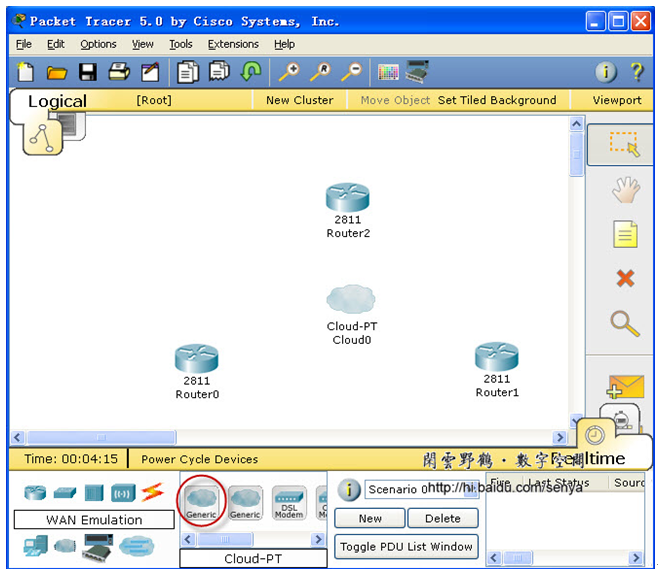Screen dimensions: 658x575
Task: Click the [Root] cluster label
Action: (154, 100)
